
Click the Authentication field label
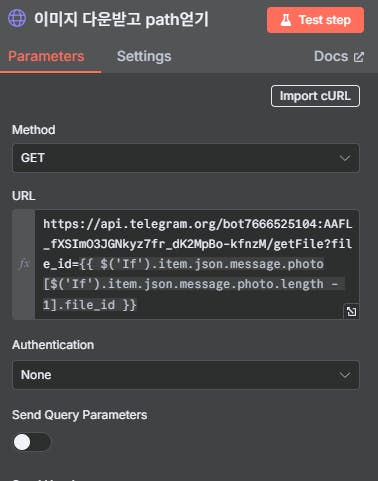53,345
